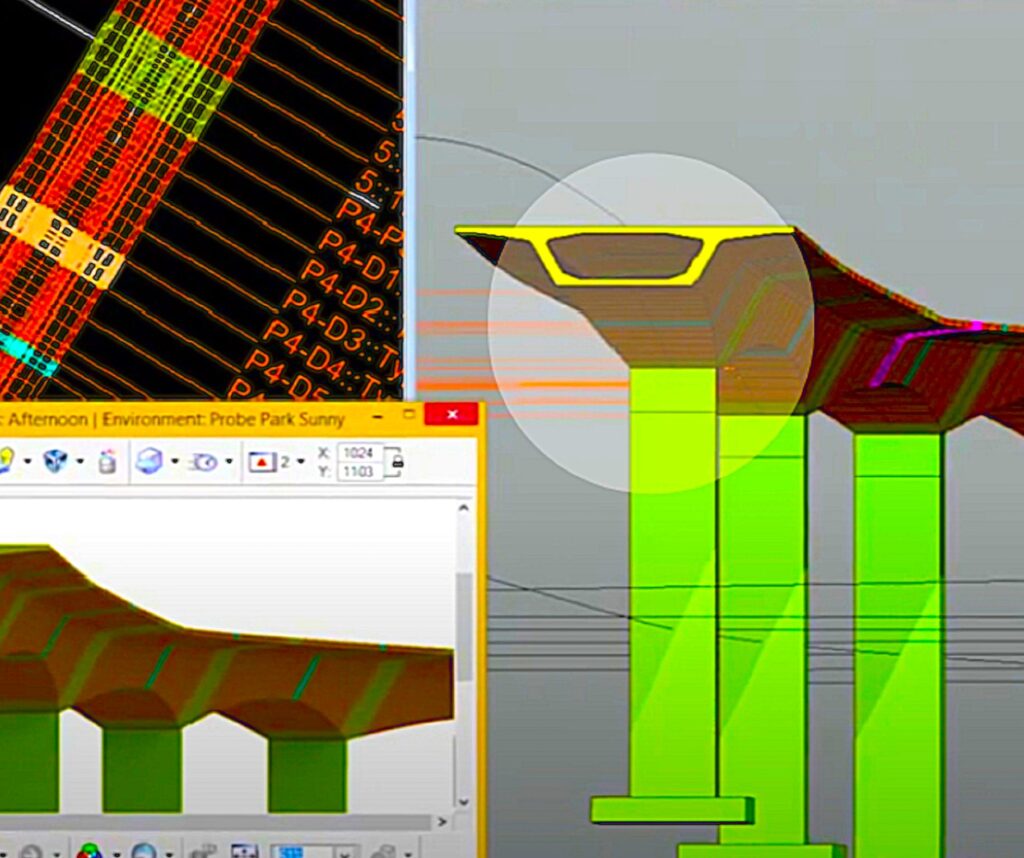Expand dropdown next to blue render icon

tap(174, 462)
